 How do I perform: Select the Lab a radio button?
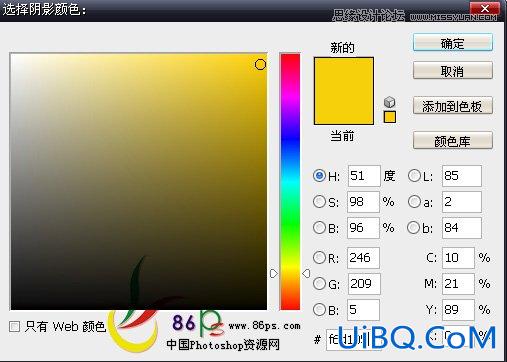tap(414, 202)
